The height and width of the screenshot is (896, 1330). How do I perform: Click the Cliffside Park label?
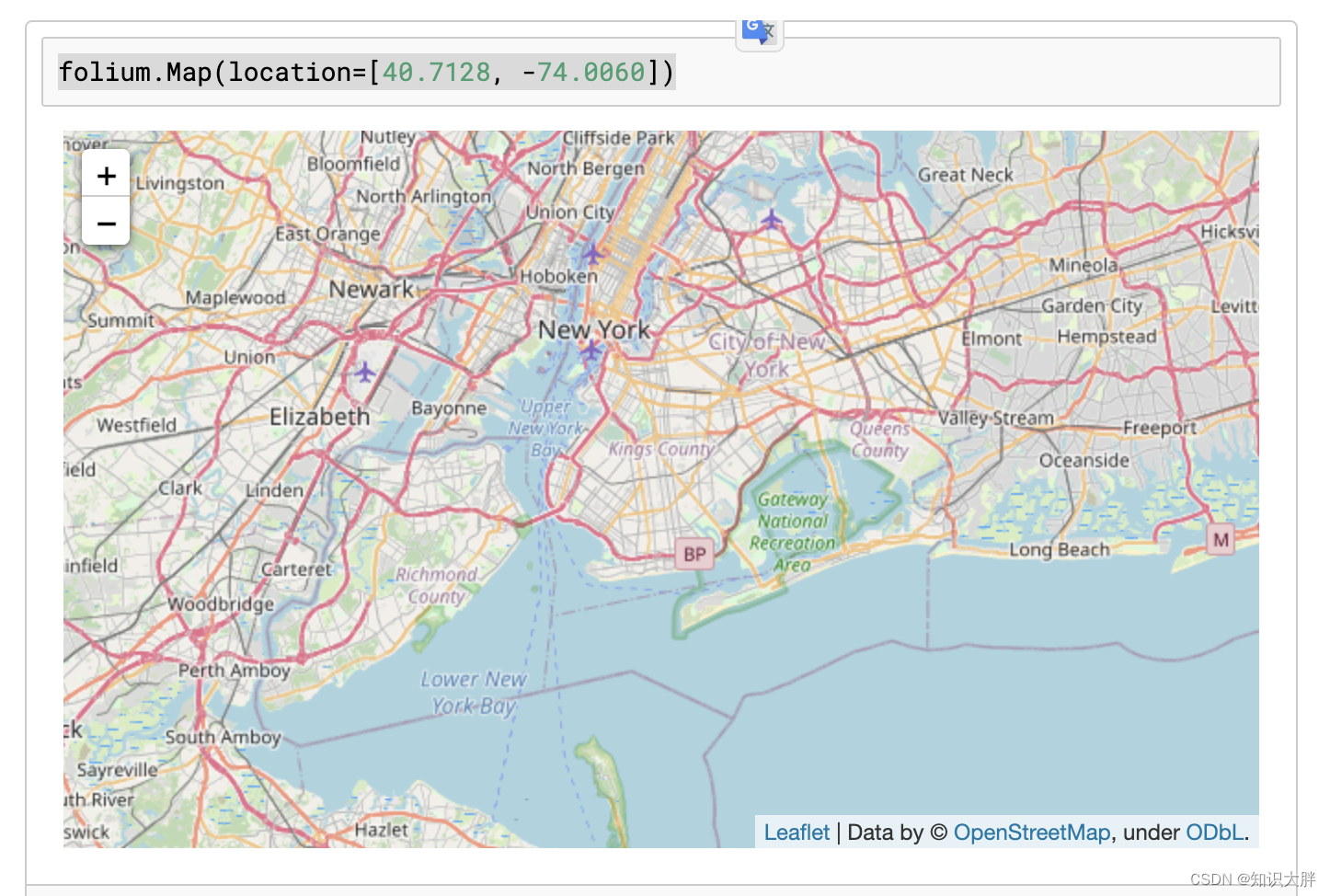619,138
